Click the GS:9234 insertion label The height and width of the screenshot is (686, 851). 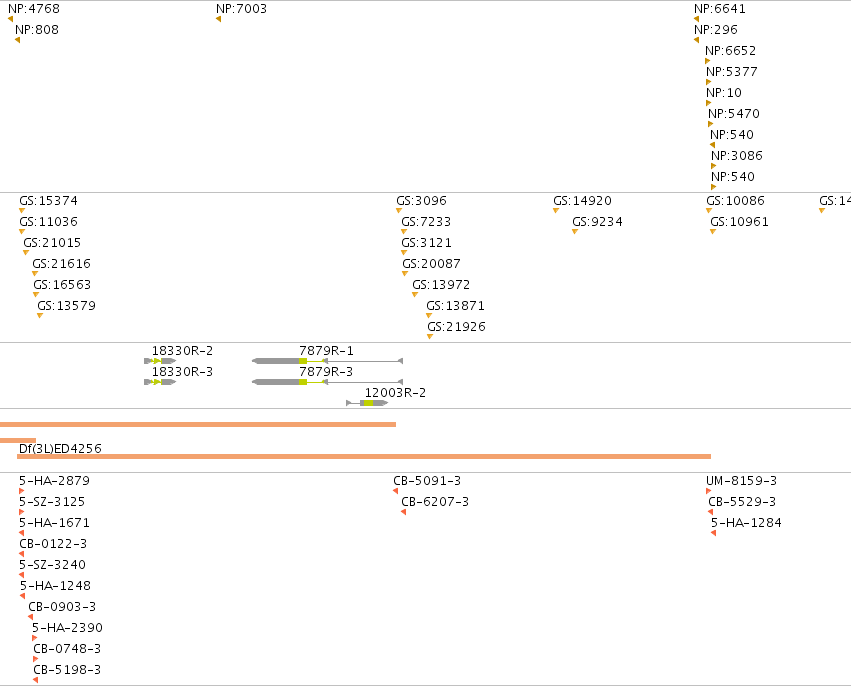pyautogui.click(x=597, y=222)
